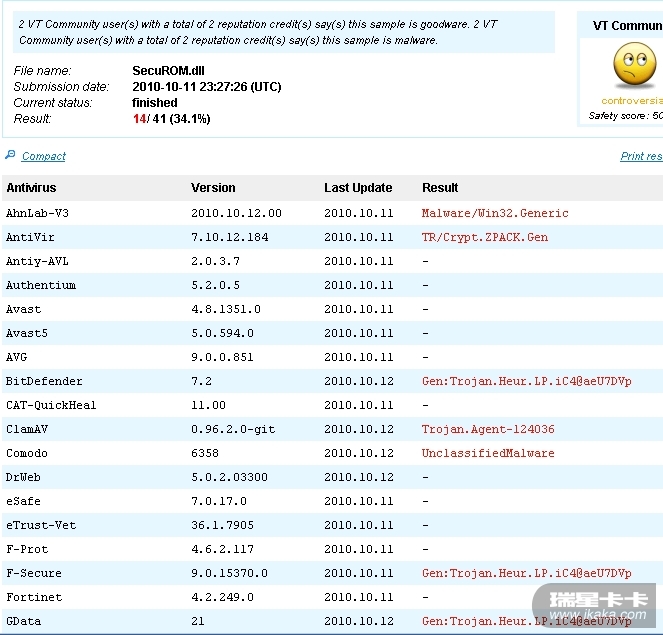Viewport: 663px width, 635px height.
Task: Click Malware/Win32.Generic result text
Action: [x=495, y=213]
